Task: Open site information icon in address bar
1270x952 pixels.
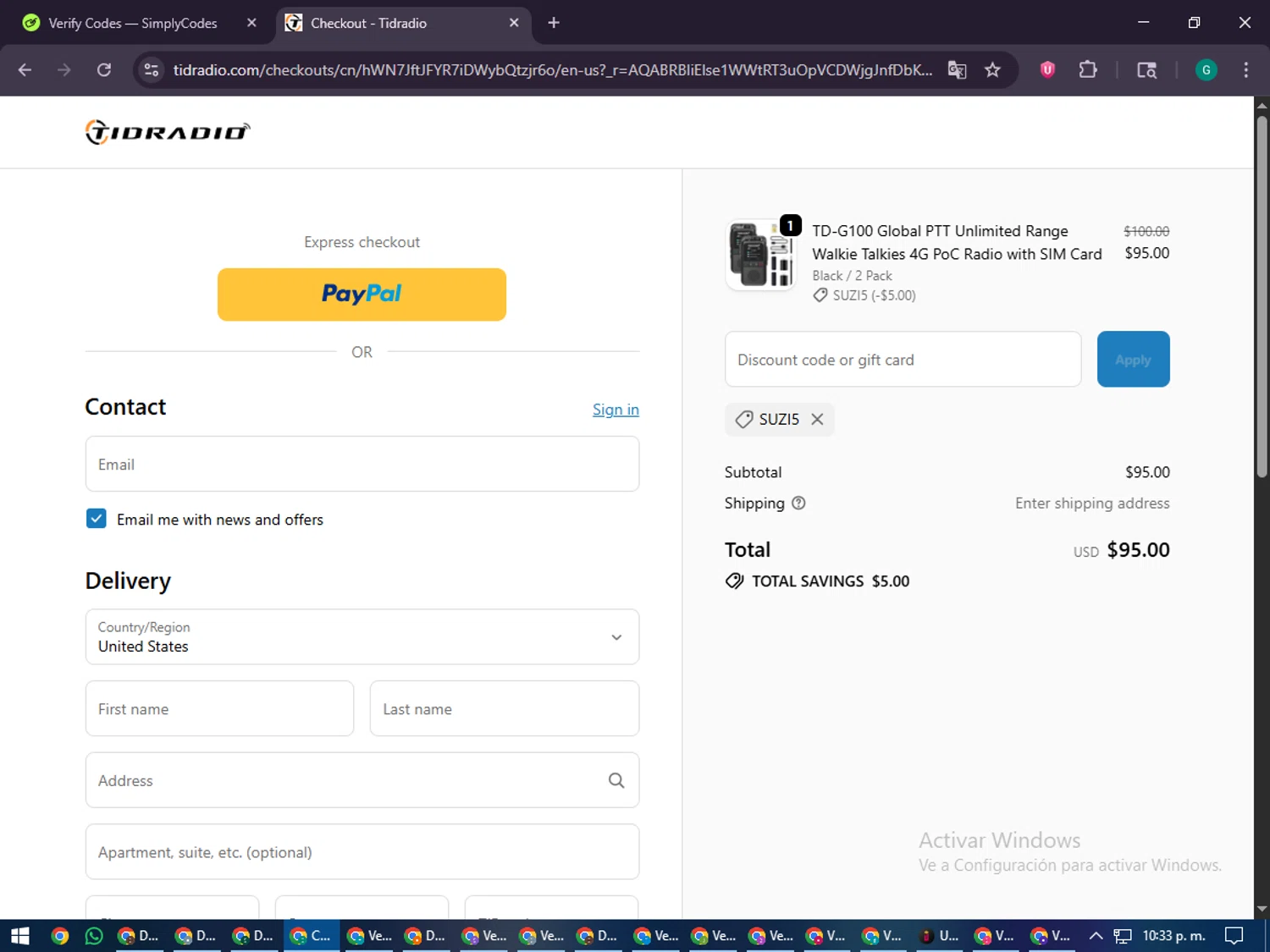Action: coord(152,70)
